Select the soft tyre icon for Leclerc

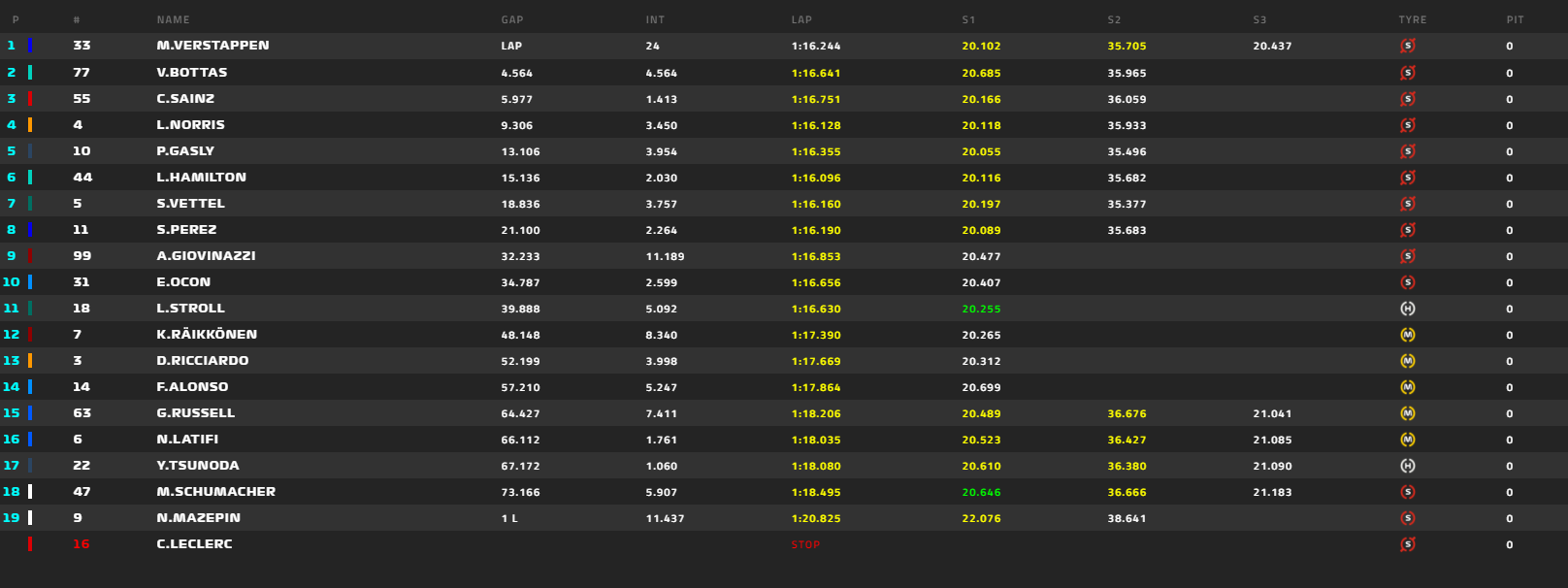click(1408, 544)
